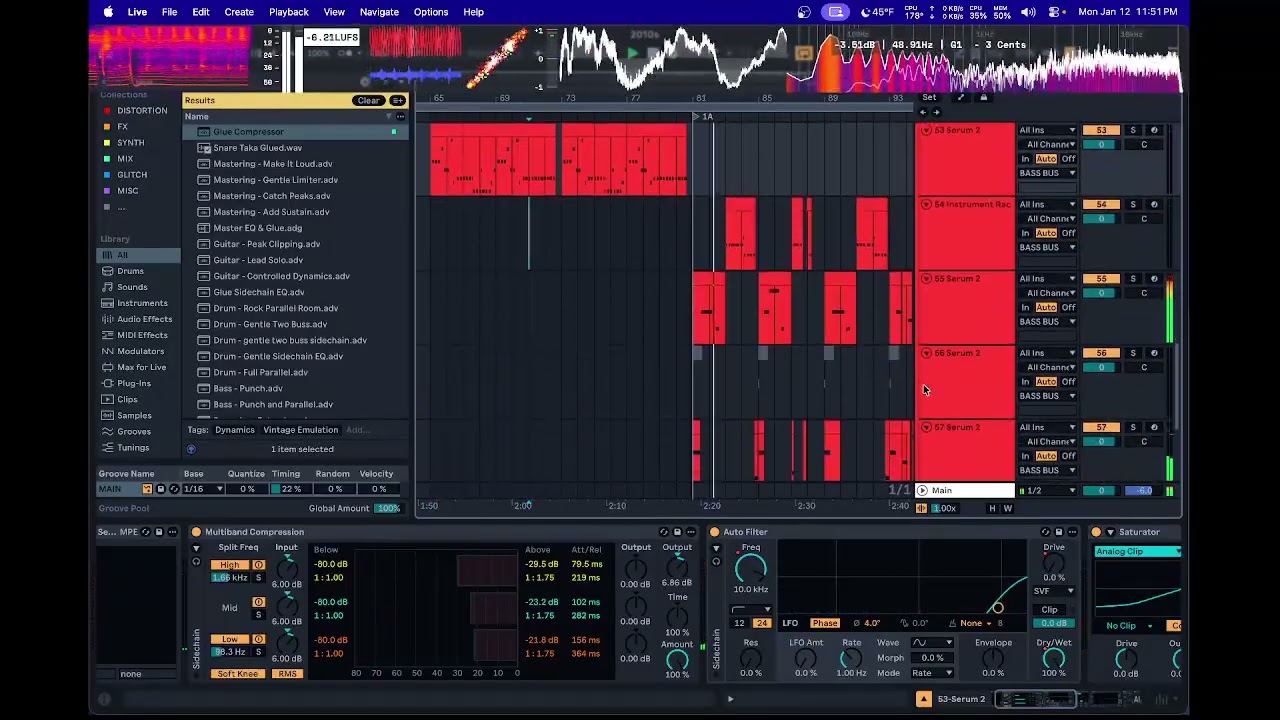Open the Drums library category

(x=130, y=271)
